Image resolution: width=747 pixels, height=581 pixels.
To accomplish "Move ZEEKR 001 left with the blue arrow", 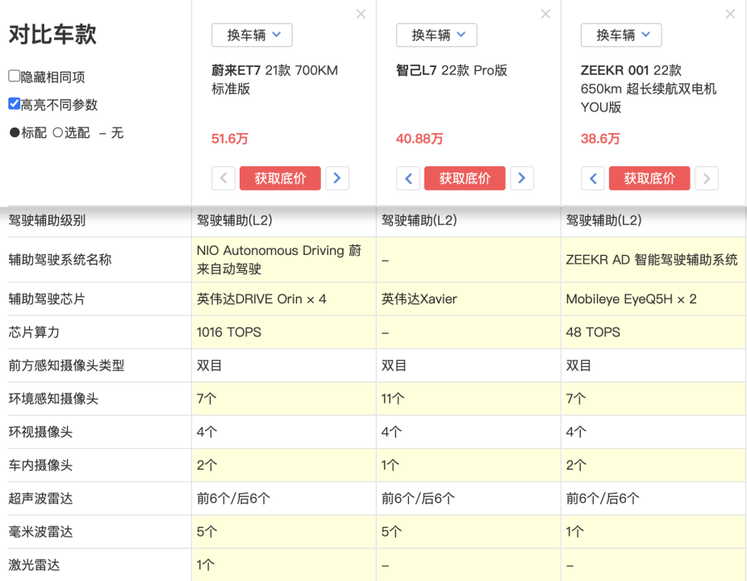I will click(593, 178).
